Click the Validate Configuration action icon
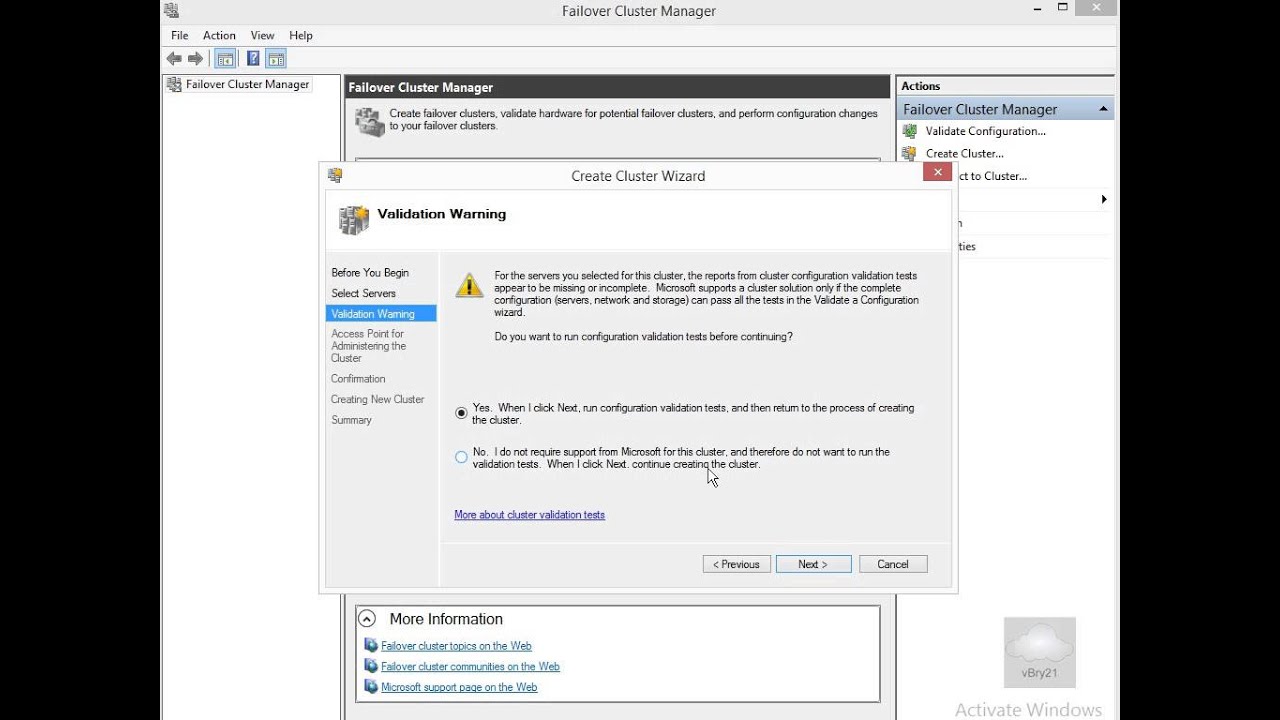The width and height of the screenshot is (1280, 720). coord(909,131)
